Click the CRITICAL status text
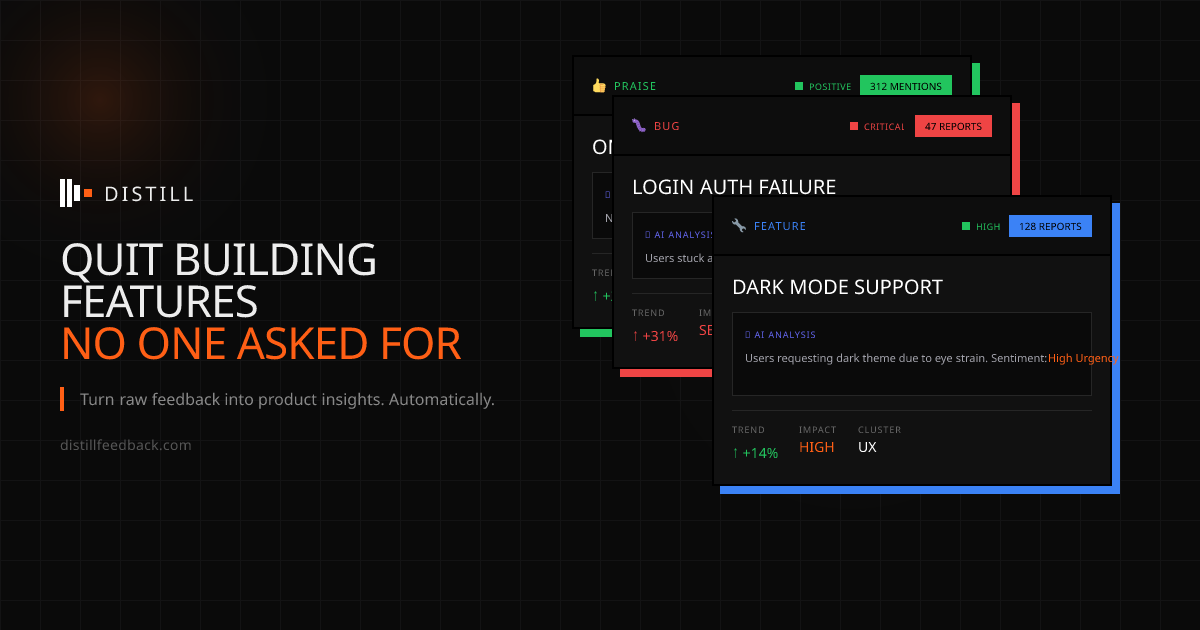Viewport: 1200px width, 630px height. click(884, 127)
